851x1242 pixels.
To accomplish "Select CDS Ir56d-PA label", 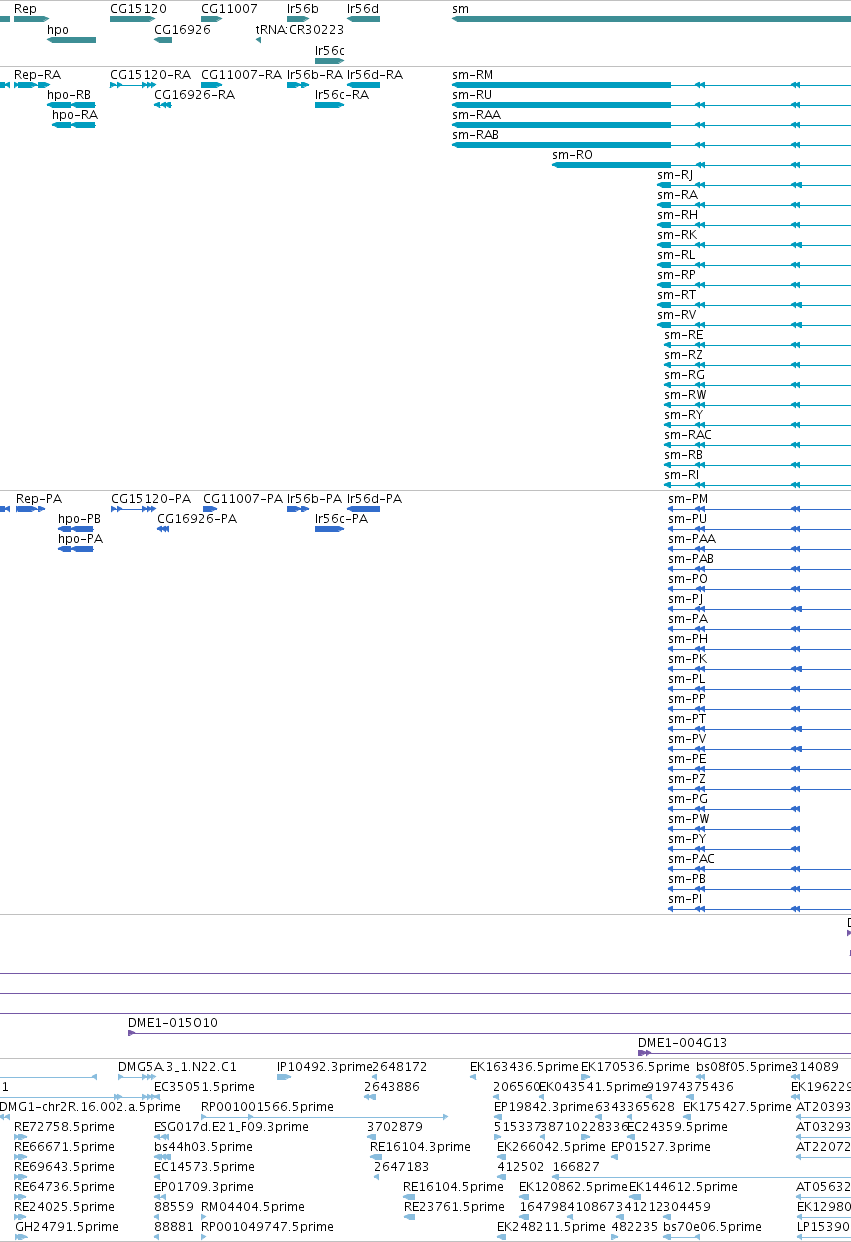I will click(374, 498).
